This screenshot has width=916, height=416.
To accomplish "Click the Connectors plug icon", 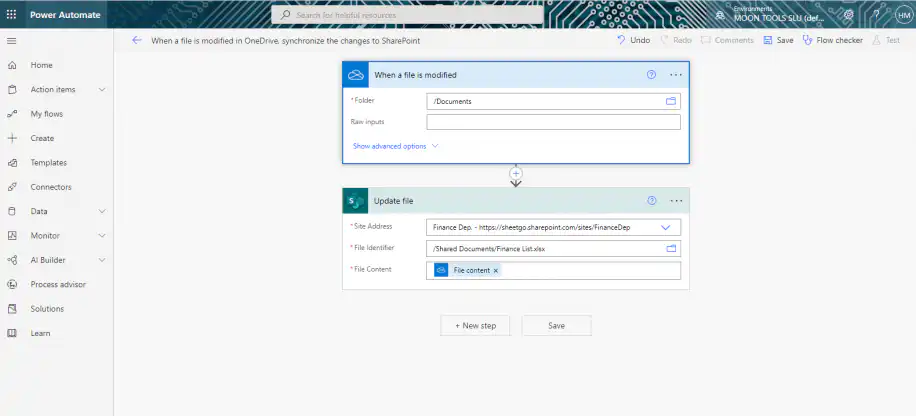I will click(12, 187).
